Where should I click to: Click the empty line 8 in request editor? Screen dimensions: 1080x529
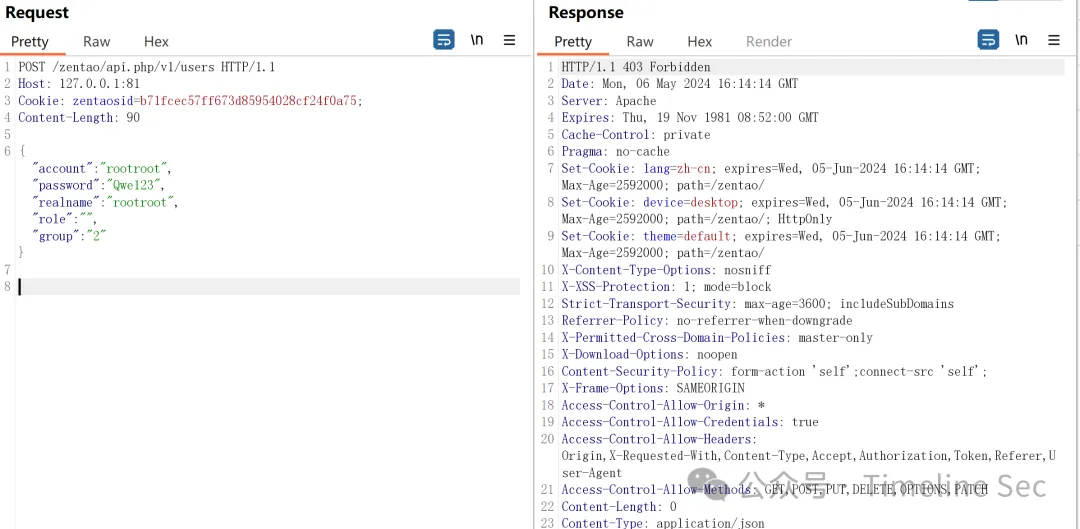(x=268, y=287)
